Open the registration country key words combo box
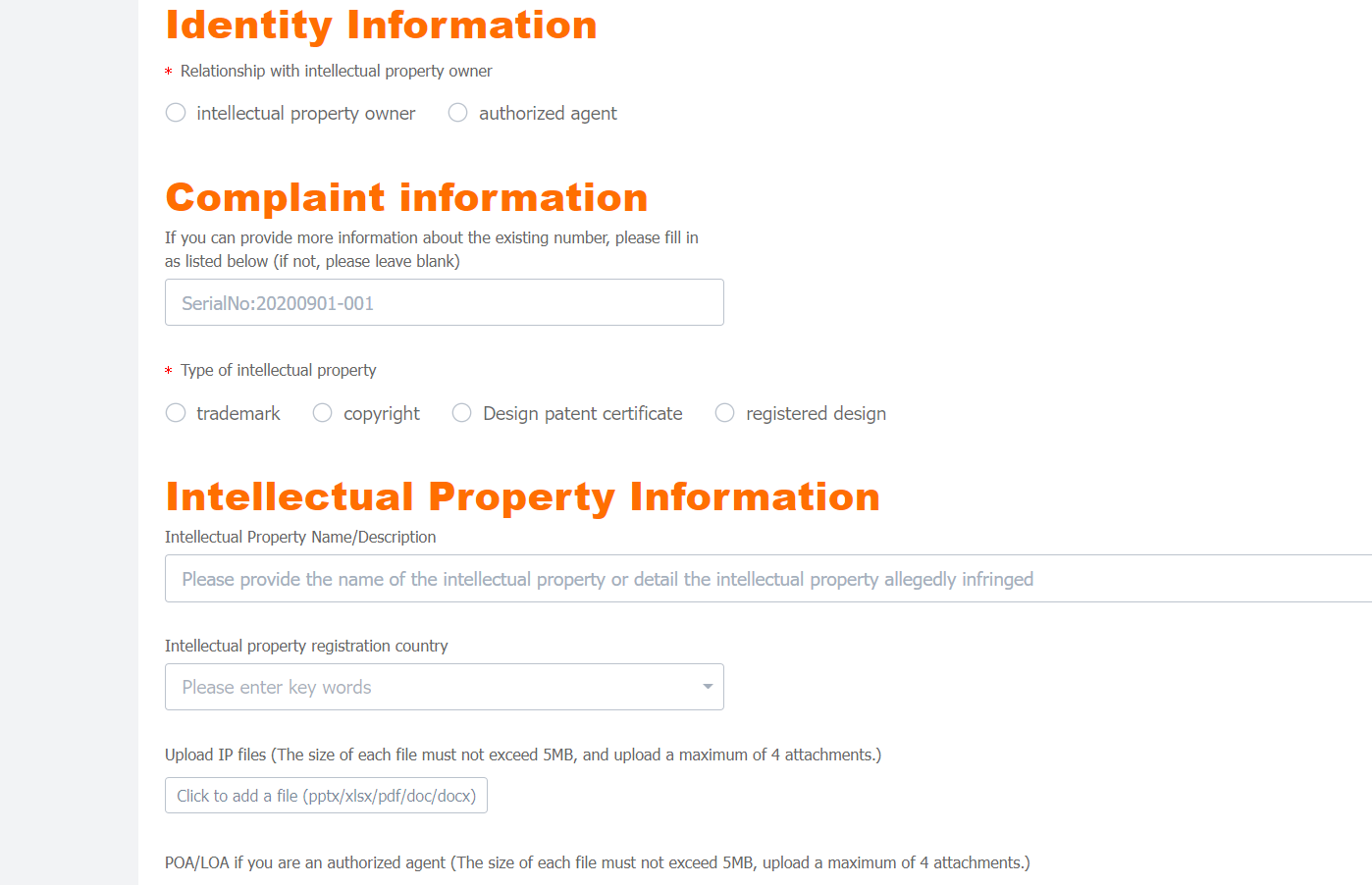Viewport: 1372px width, 885px height. [445, 687]
